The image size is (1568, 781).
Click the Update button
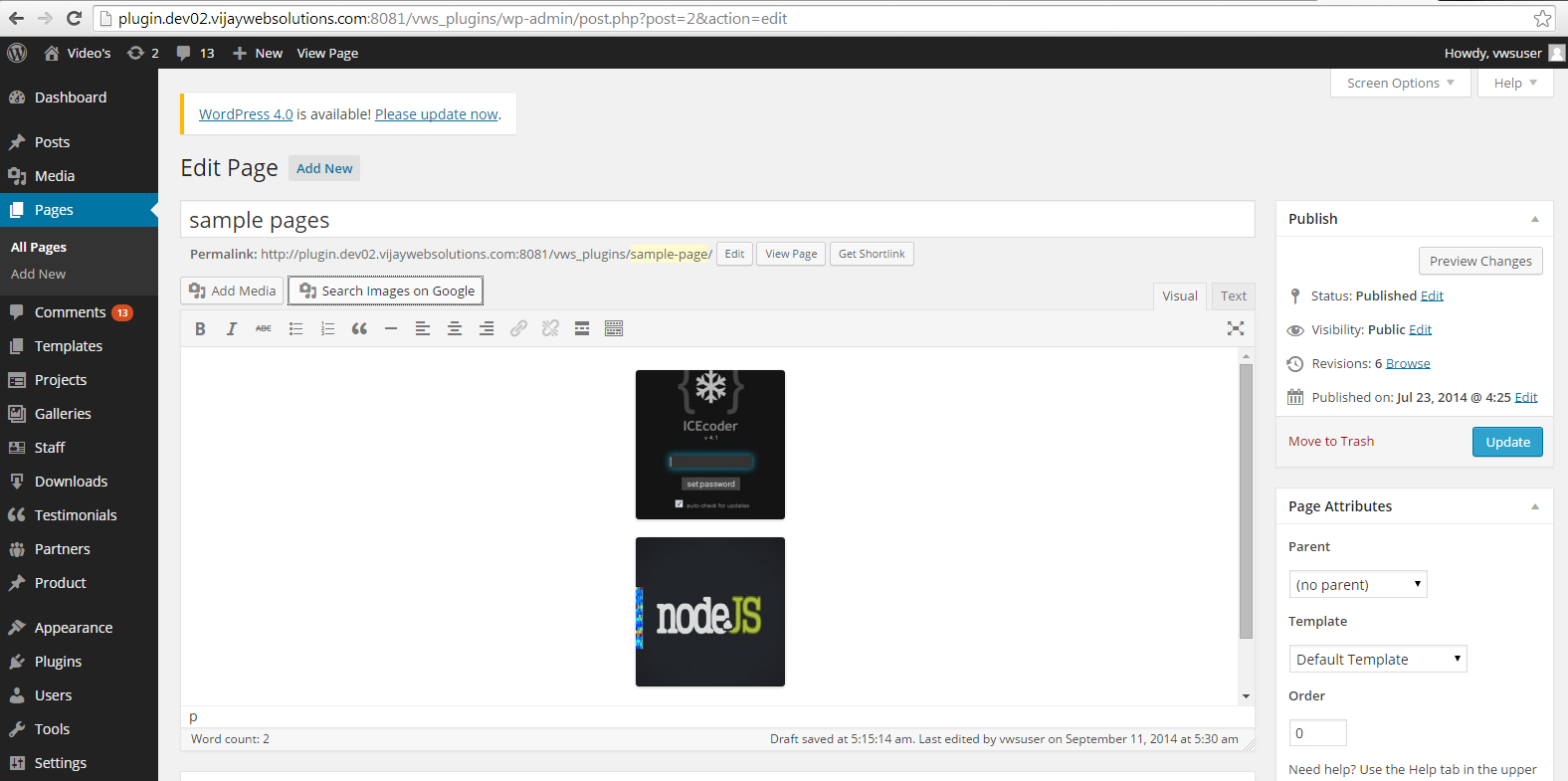[x=1507, y=442]
